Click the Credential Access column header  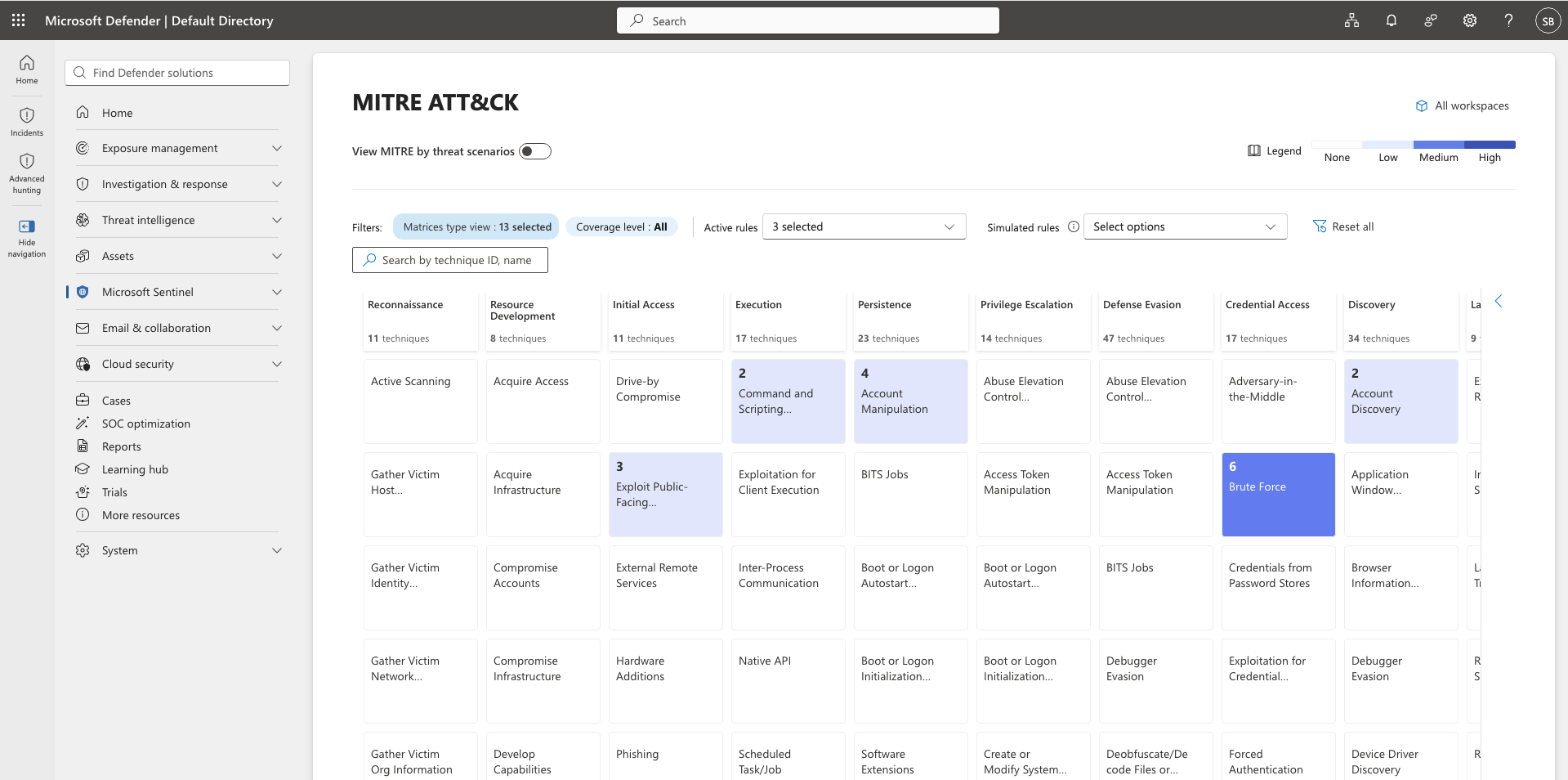click(1278, 321)
